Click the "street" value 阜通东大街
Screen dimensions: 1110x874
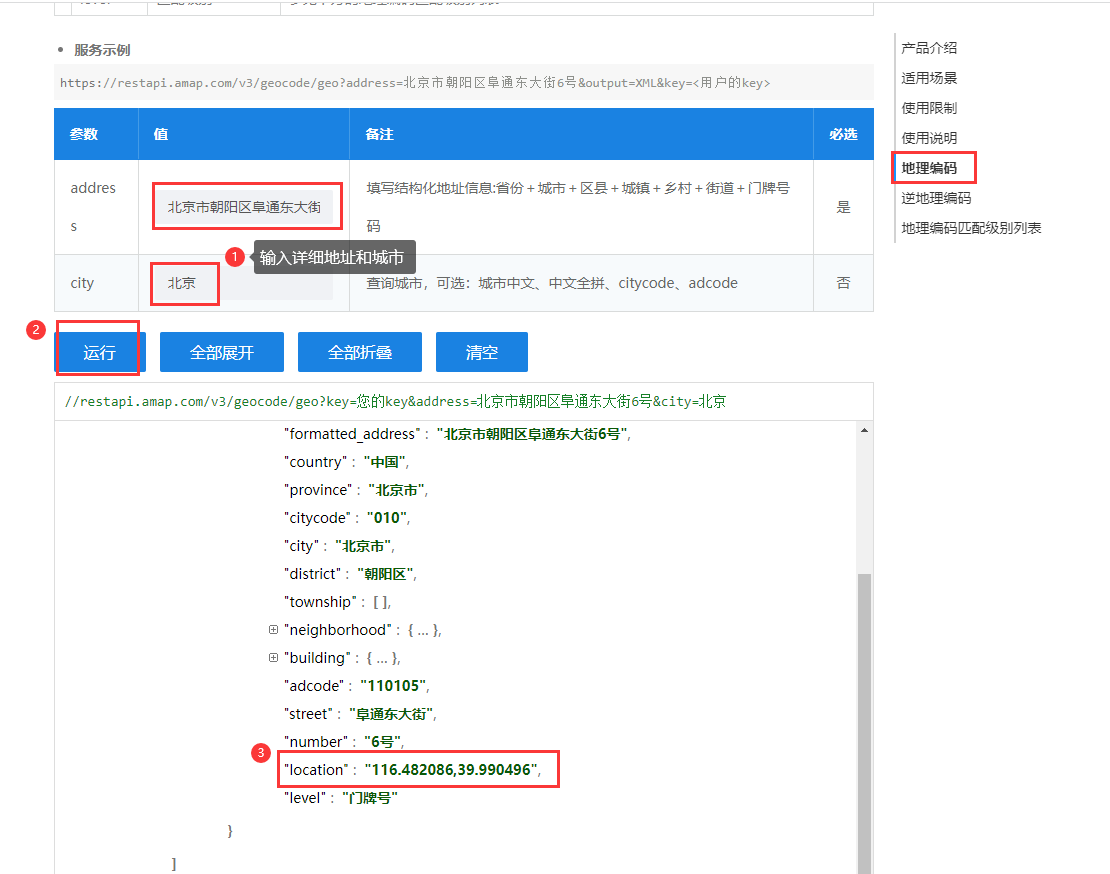pyautogui.click(x=391, y=714)
